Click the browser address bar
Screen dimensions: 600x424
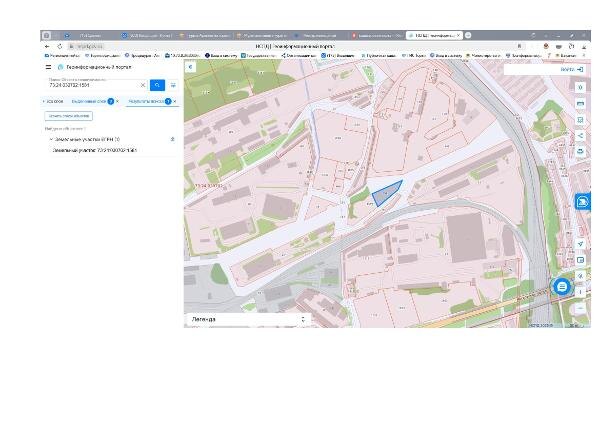click(295, 46)
